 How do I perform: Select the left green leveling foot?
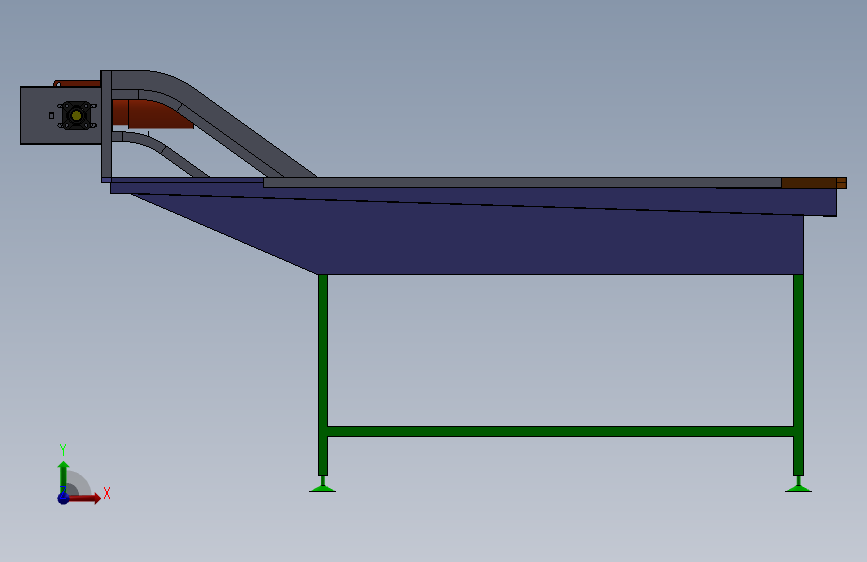[x=322, y=485]
